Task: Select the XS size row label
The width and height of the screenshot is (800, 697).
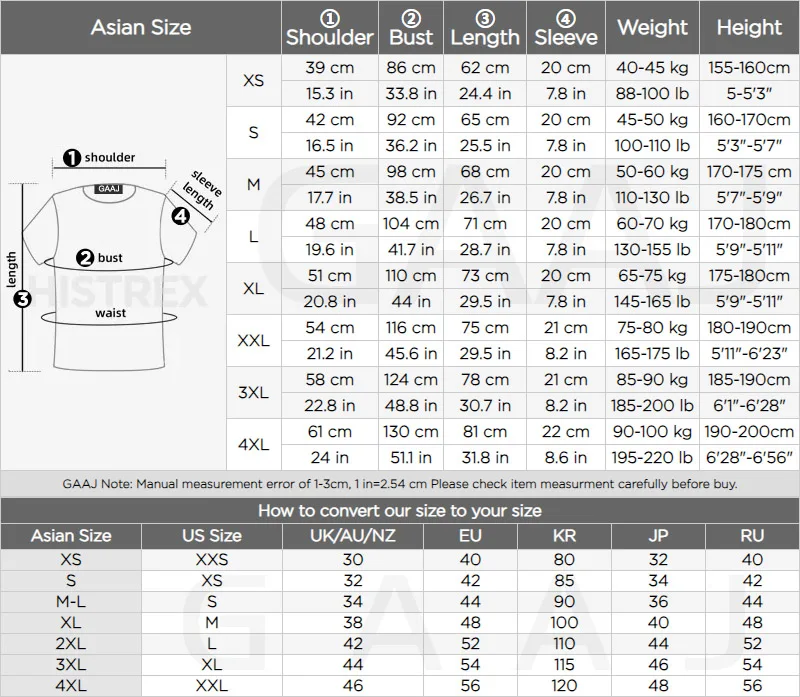Action: pyautogui.click(x=254, y=81)
